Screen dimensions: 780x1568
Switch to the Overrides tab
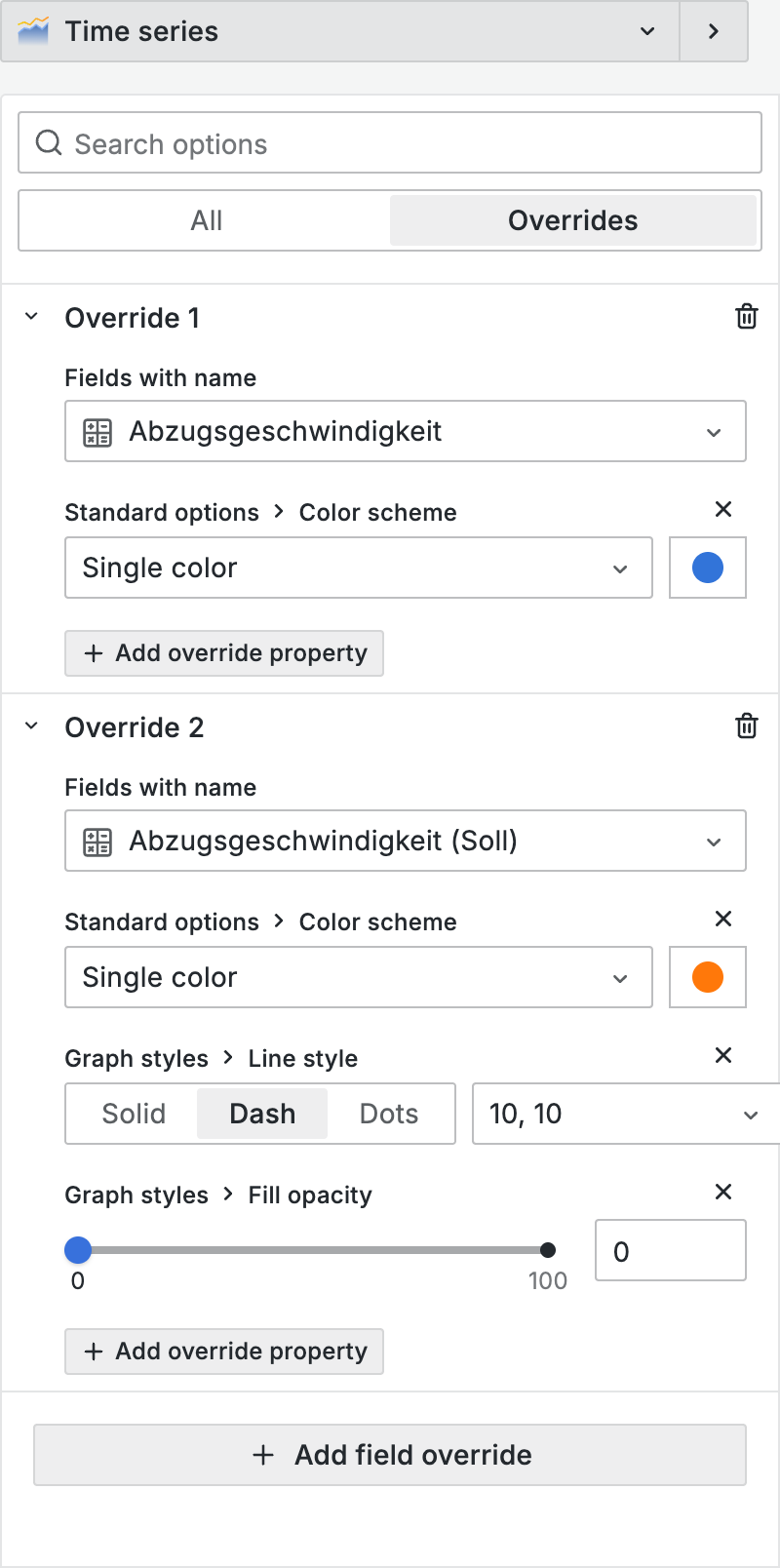(572, 220)
